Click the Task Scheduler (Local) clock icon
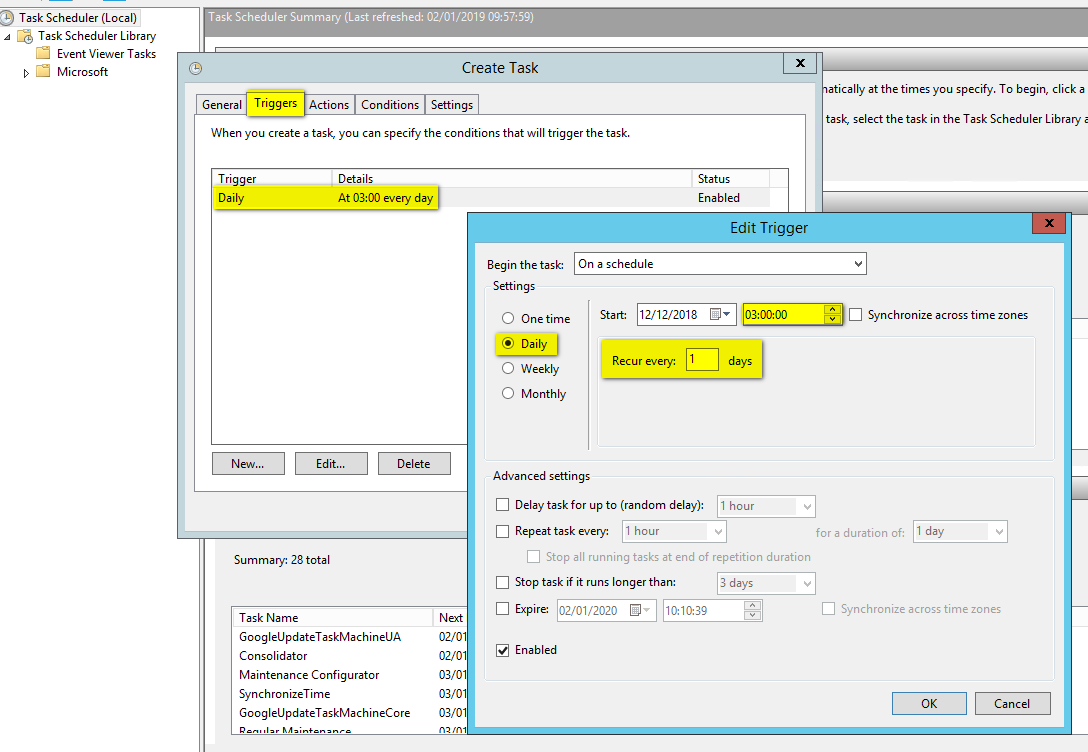 tap(9, 18)
